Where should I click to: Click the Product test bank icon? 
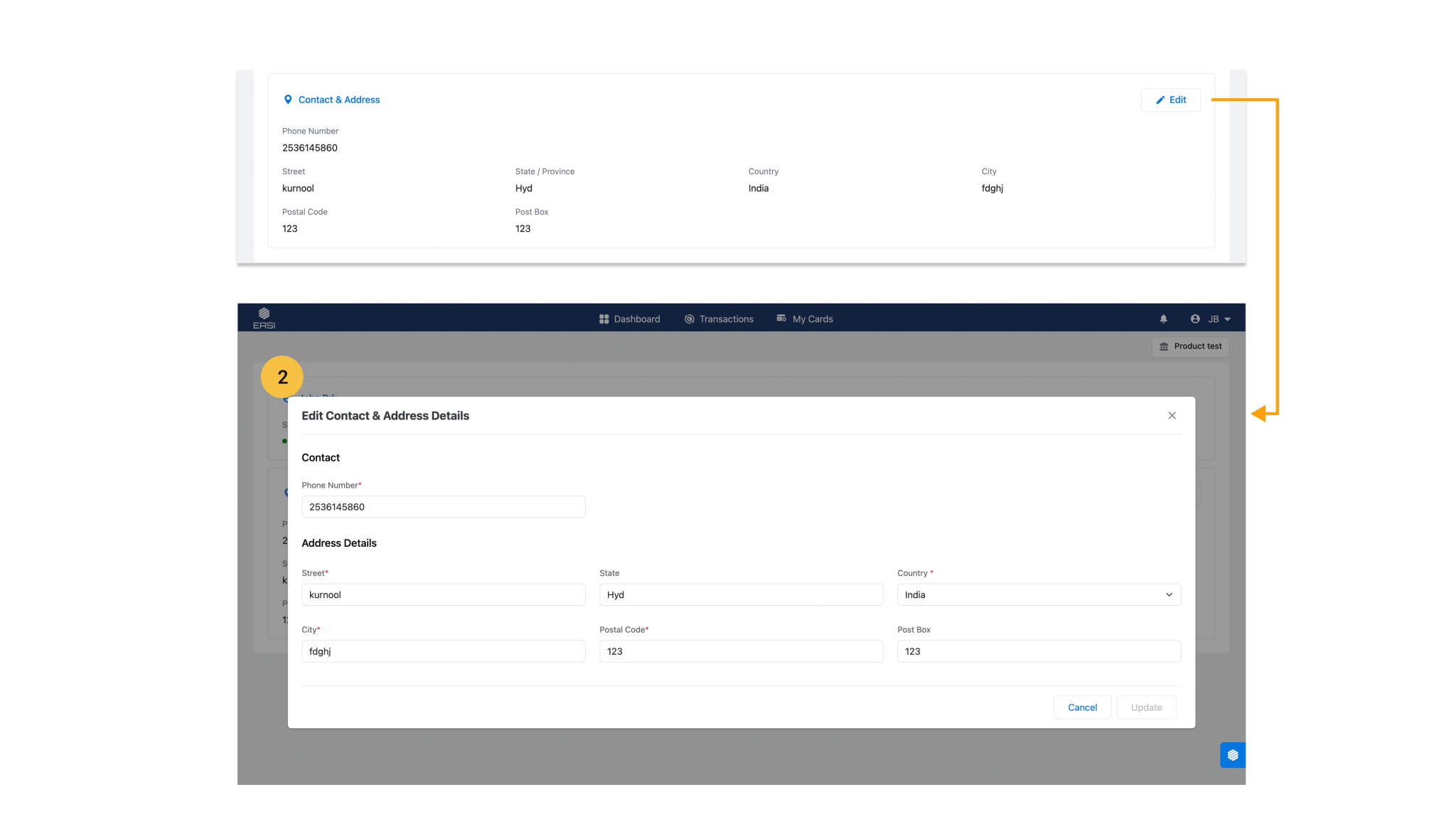click(1164, 347)
